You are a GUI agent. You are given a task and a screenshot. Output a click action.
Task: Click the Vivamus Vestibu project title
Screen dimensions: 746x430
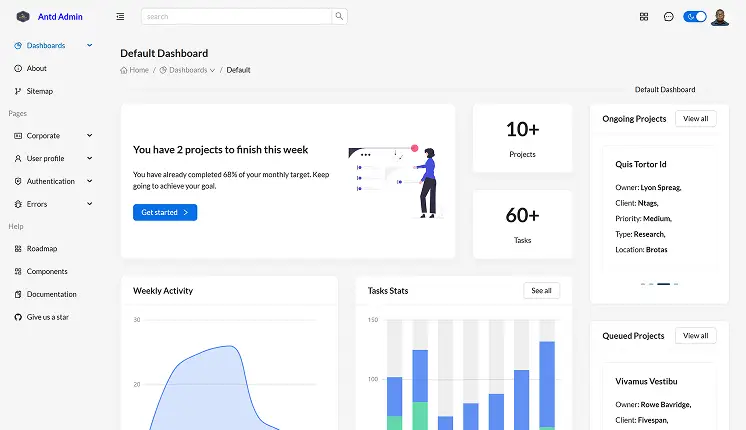point(646,381)
